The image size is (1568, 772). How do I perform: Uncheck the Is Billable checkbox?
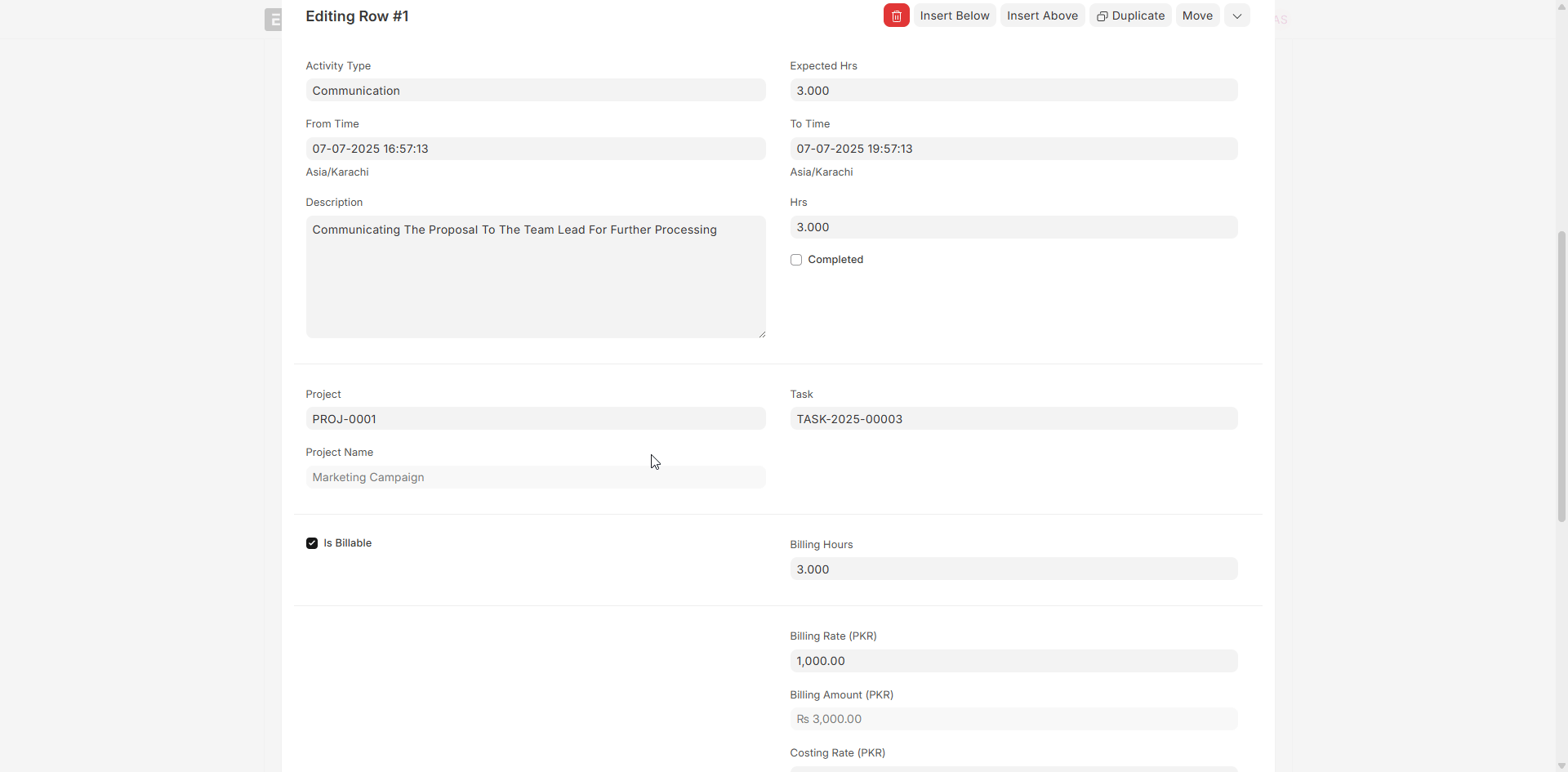[312, 543]
